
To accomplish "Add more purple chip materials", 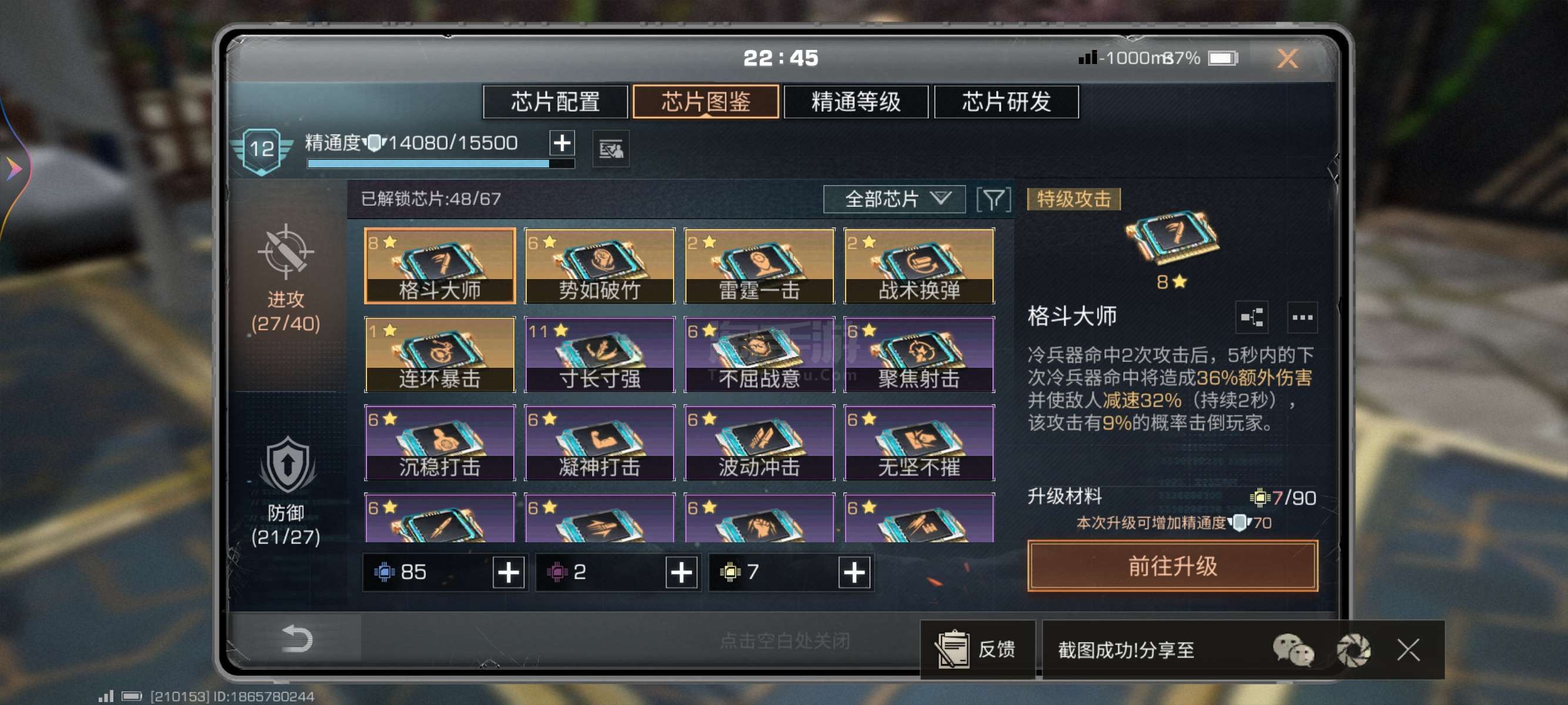I will [681, 572].
